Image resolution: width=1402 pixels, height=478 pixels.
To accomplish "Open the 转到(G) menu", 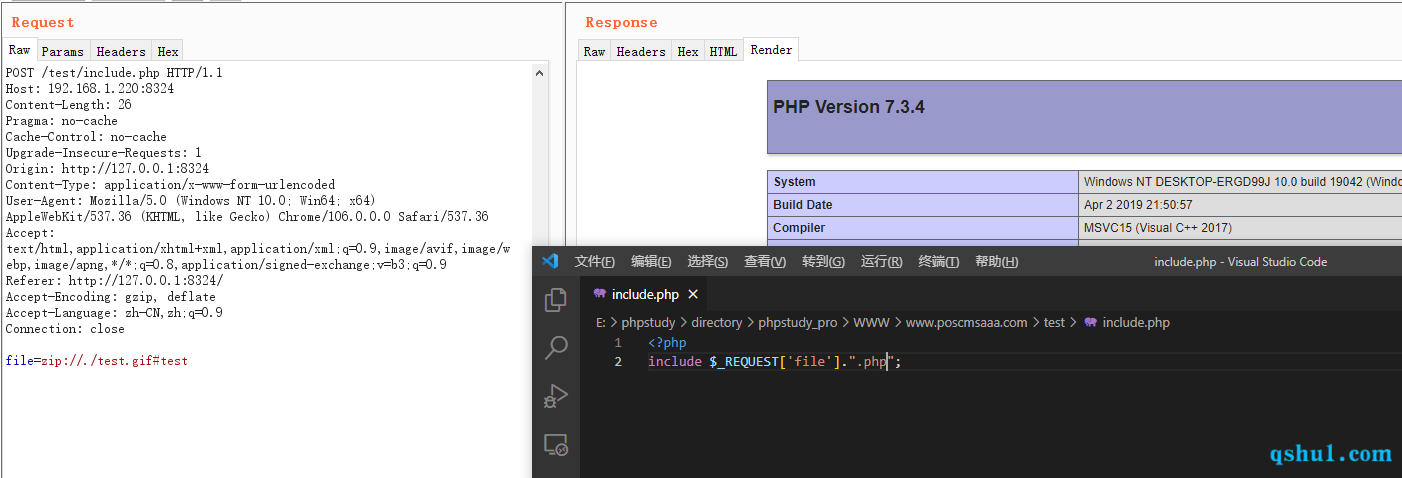I will pyautogui.click(x=823, y=261).
